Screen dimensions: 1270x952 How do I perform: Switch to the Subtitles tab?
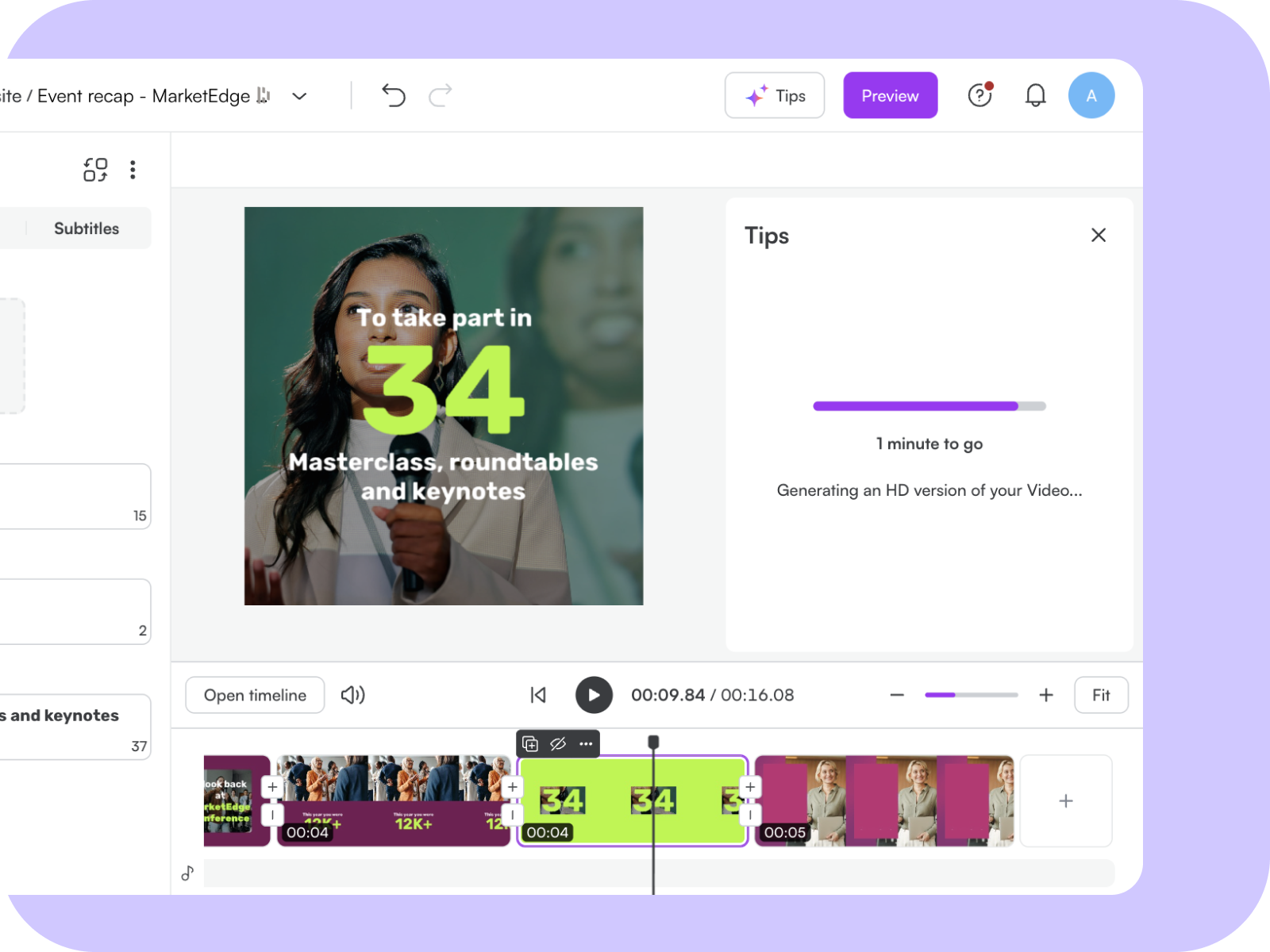click(x=87, y=228)
